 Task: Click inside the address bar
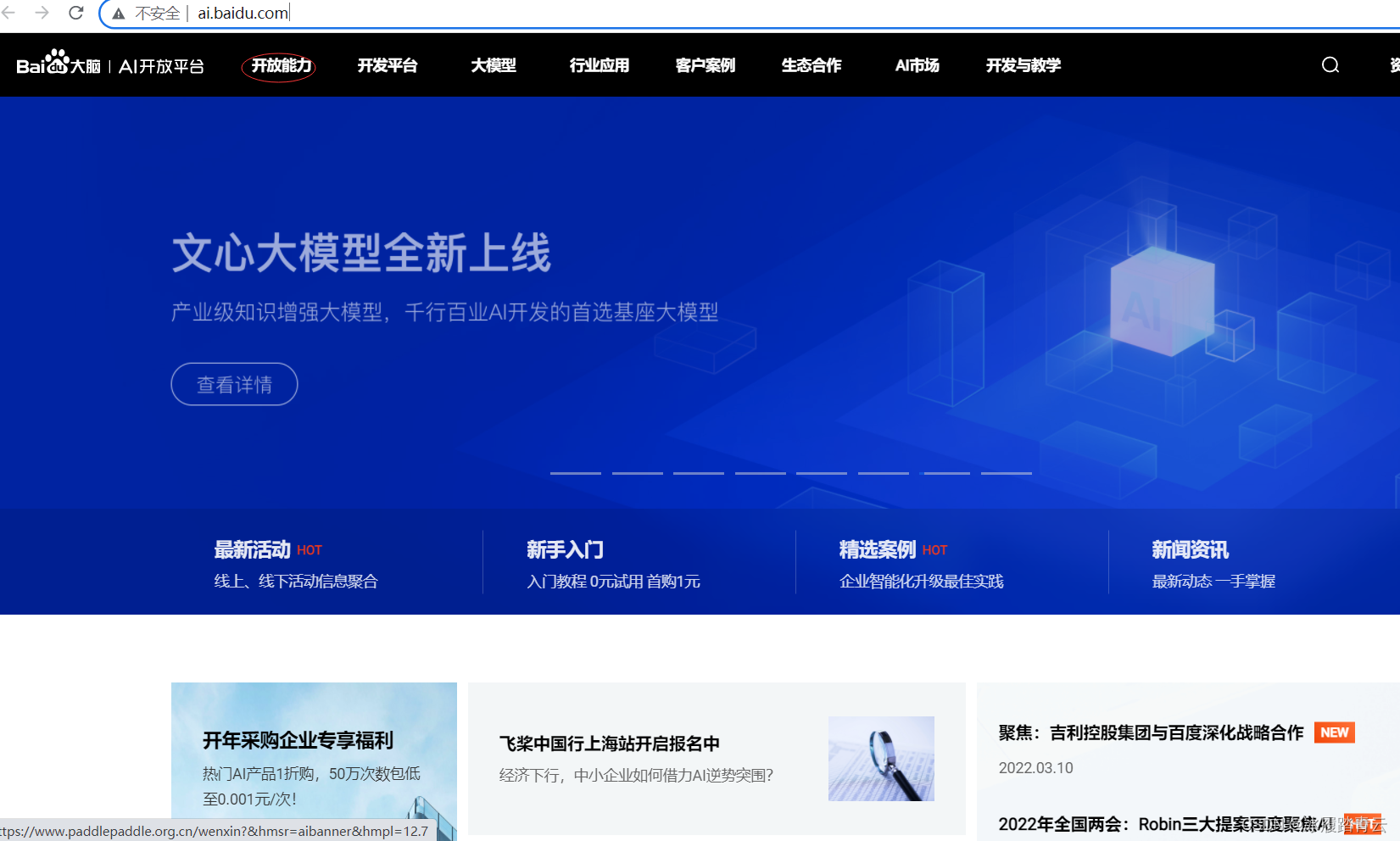click(242, 13)
